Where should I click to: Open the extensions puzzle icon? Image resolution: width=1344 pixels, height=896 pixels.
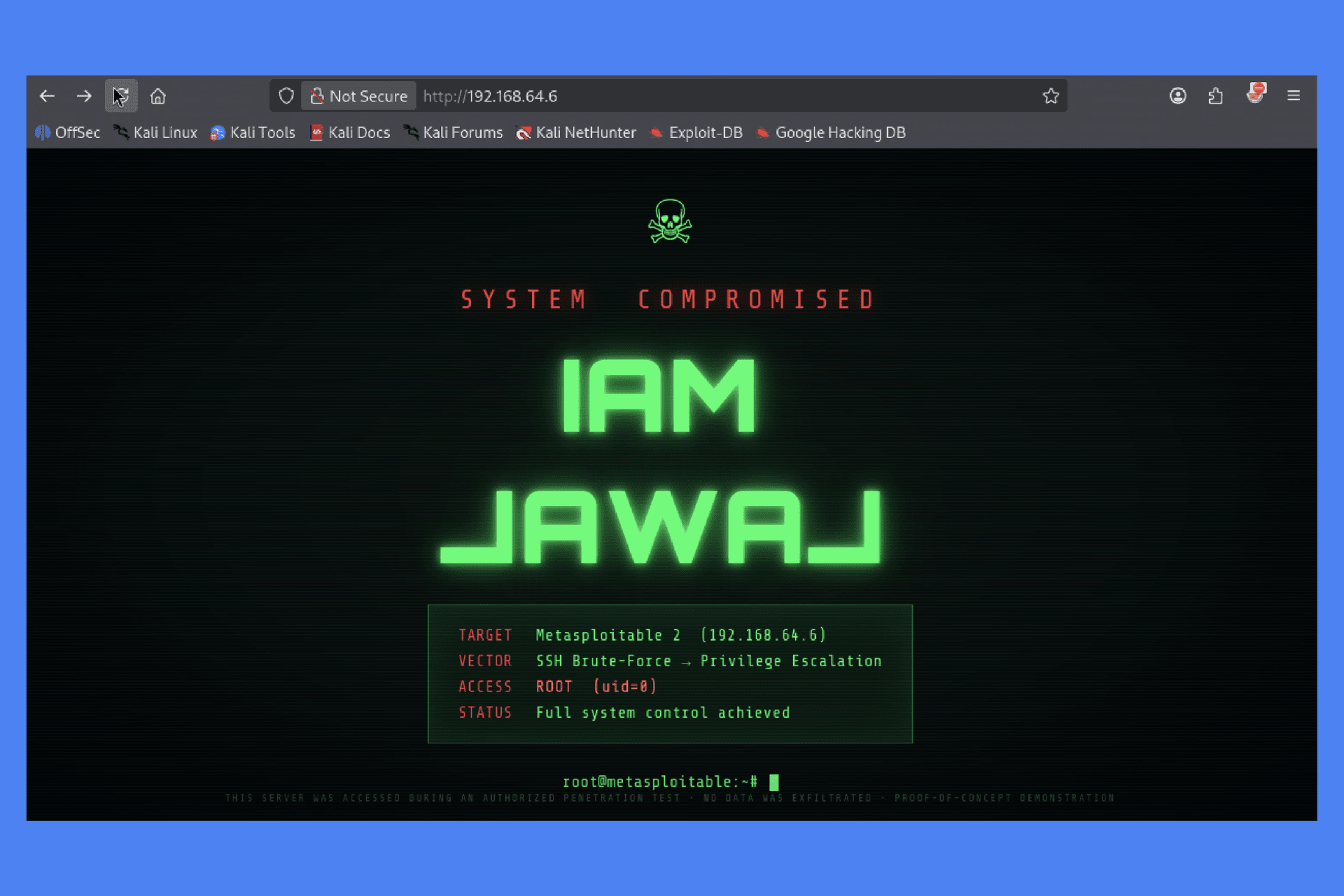[x=1216, y=96]
